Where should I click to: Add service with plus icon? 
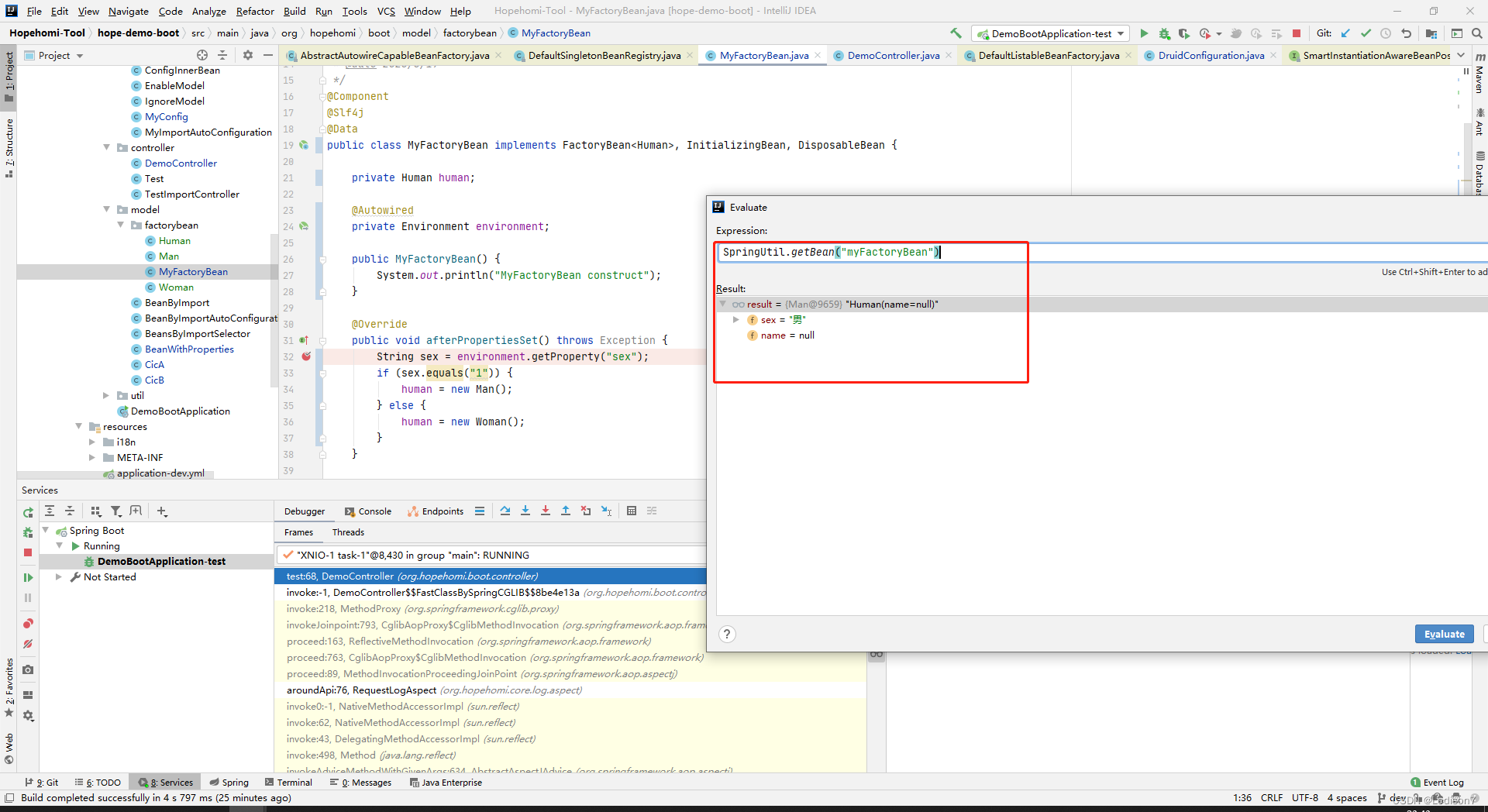(x=162, y=511)
